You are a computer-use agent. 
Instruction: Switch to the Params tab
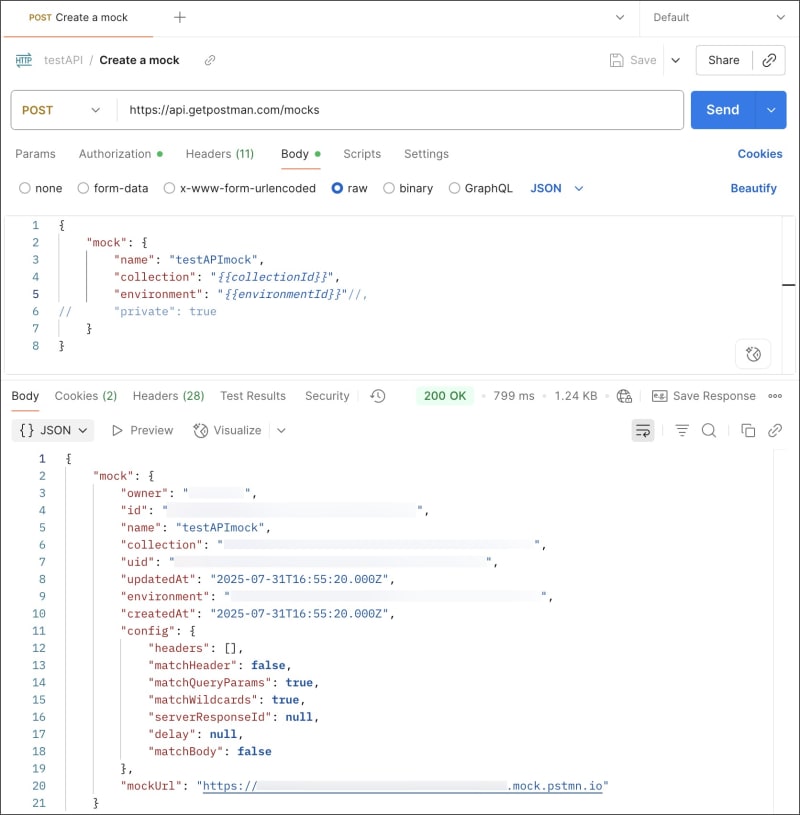(35, 154)
